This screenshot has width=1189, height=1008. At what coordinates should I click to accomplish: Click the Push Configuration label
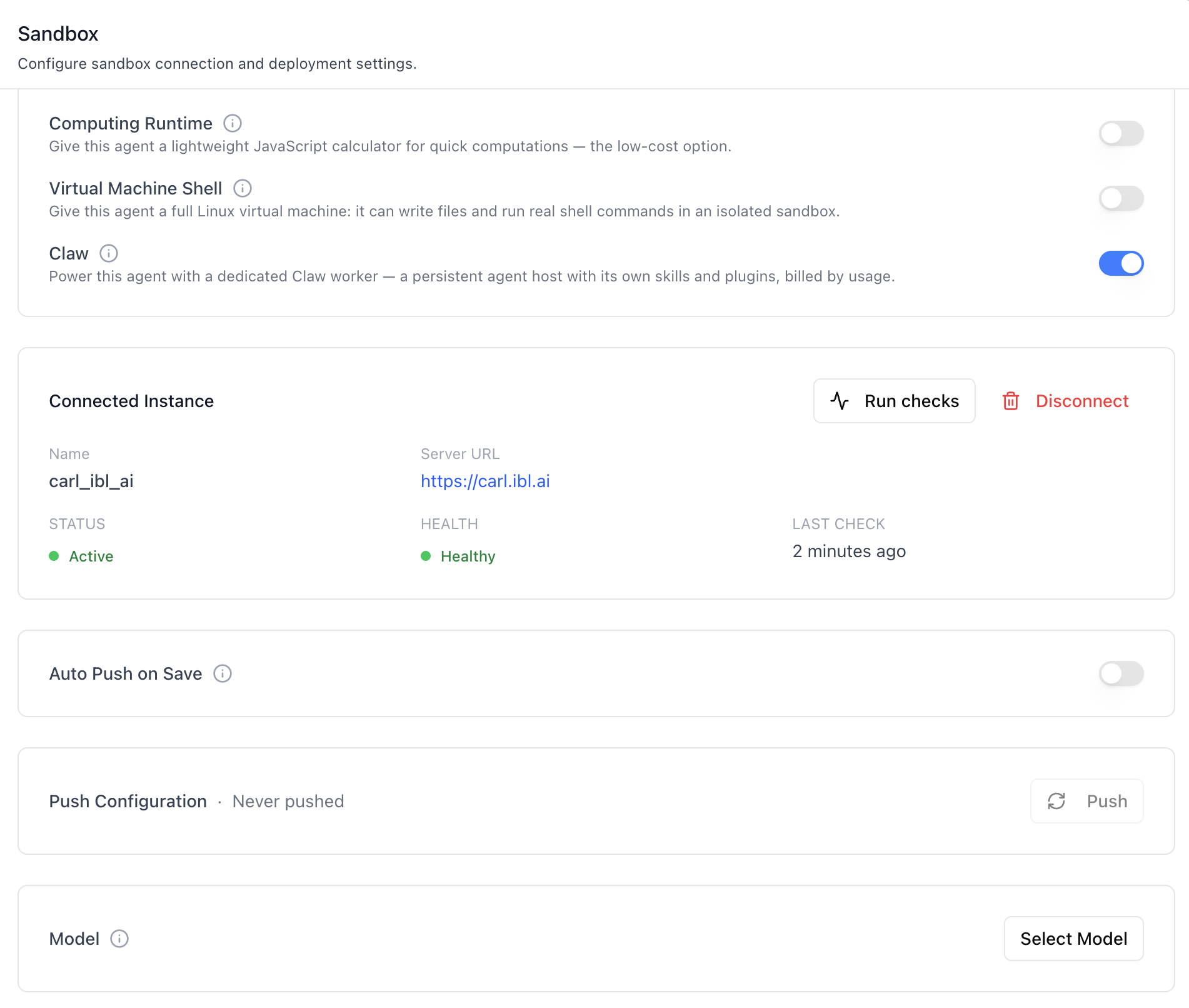pos(128,801)
